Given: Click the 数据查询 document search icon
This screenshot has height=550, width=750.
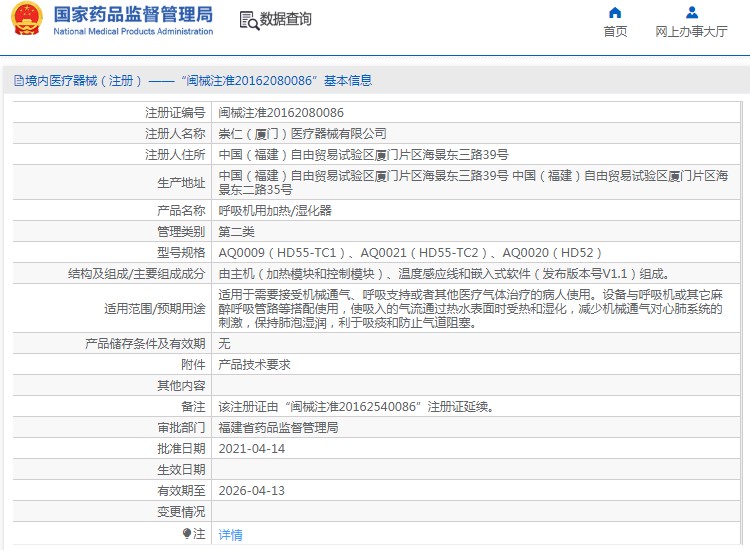Looking at the screenshot, I should pyautogui.click(x=248, y=20).
